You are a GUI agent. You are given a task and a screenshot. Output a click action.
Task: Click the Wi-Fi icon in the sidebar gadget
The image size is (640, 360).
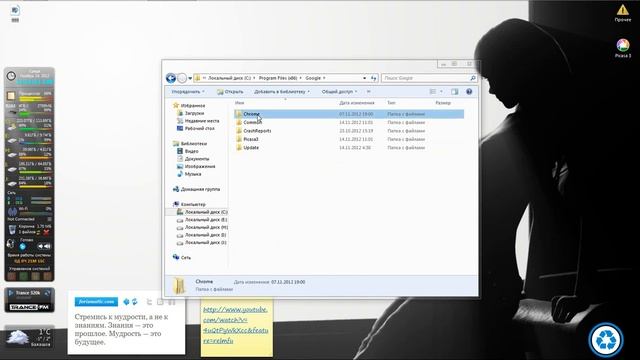pyautogui.click(x=12, y=211)
